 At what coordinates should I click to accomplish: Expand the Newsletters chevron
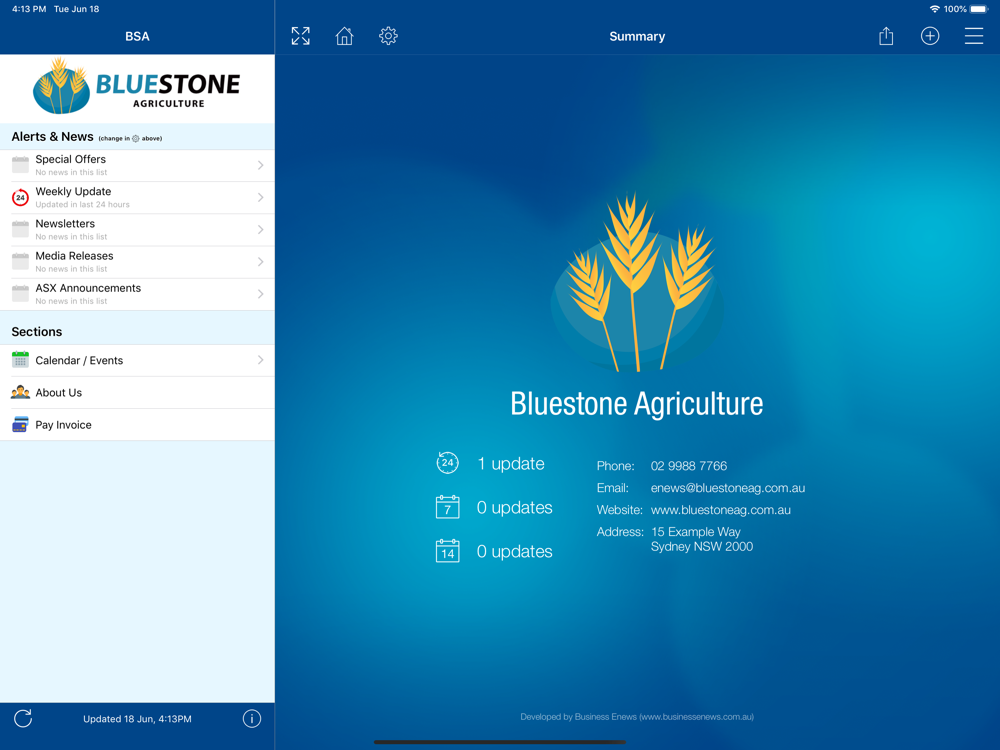(x=260, y=230)
